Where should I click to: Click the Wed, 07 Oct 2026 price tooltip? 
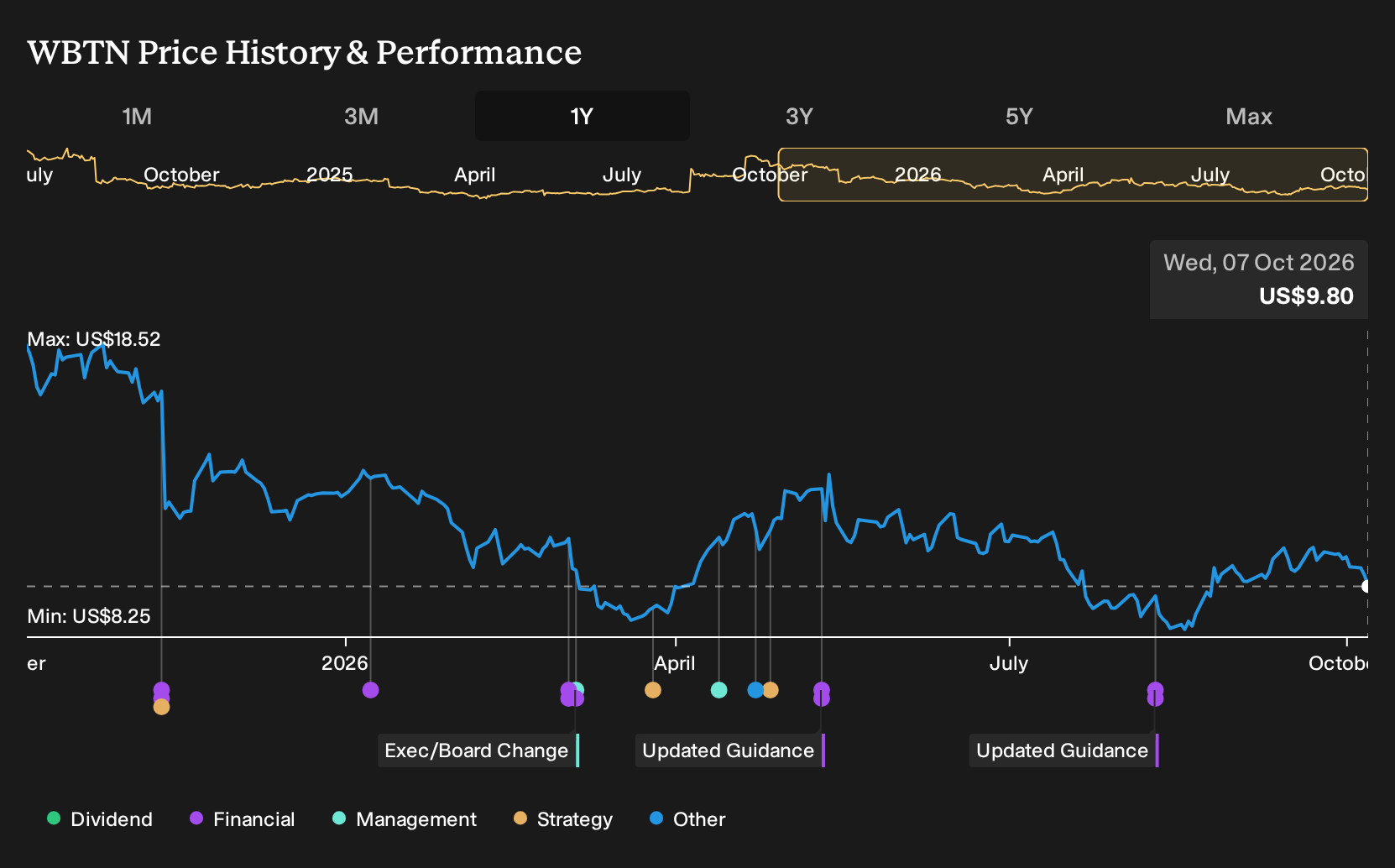point(1258,280)
